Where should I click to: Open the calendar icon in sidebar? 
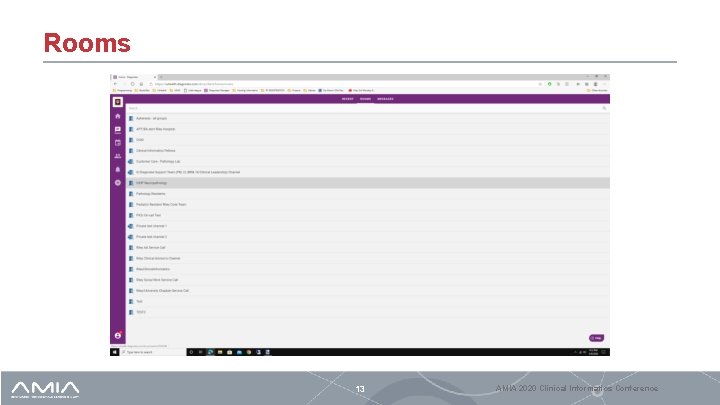pyautogui.click(x=118, y=143)
